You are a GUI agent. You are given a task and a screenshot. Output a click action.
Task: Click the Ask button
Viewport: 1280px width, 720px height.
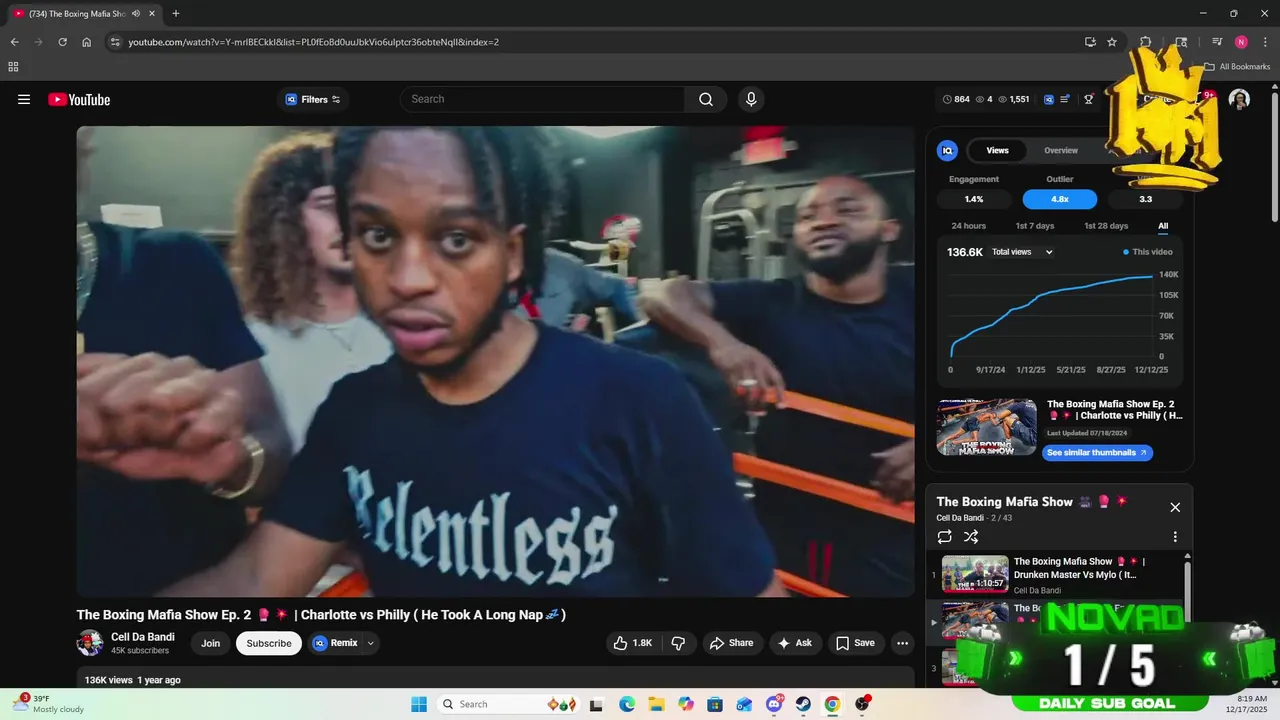795,643
